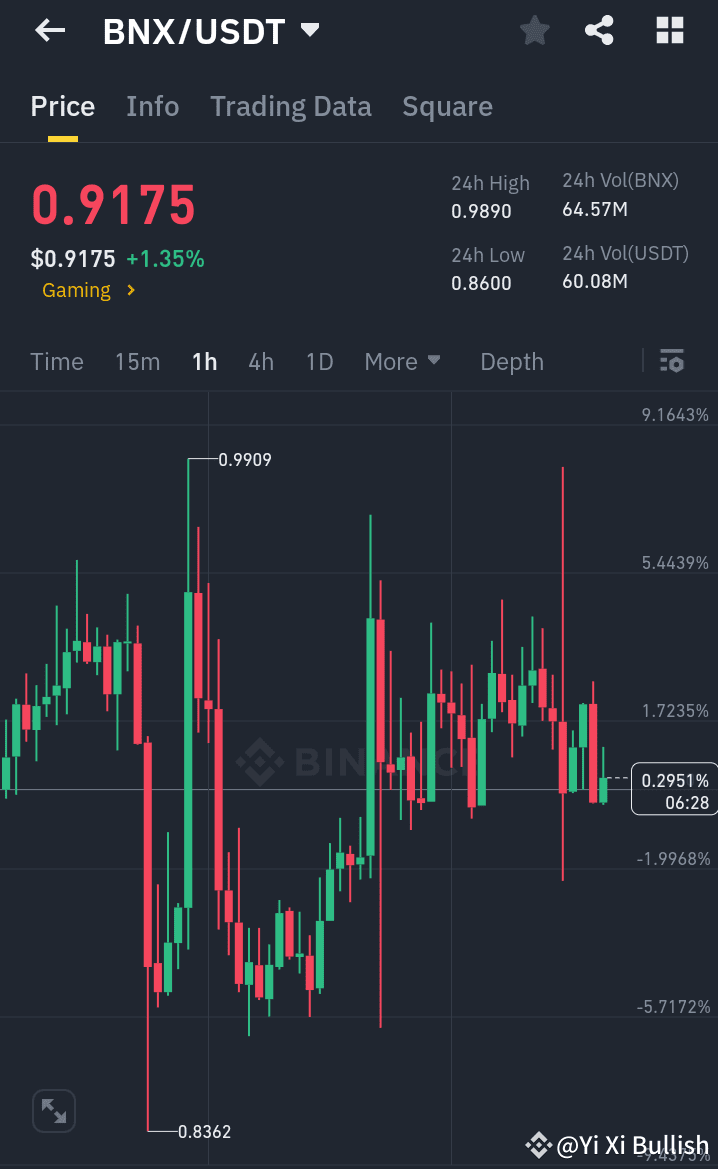Open the chart indicator settings icon
The width and height of the screenshot is (718, 1169).
672,361
